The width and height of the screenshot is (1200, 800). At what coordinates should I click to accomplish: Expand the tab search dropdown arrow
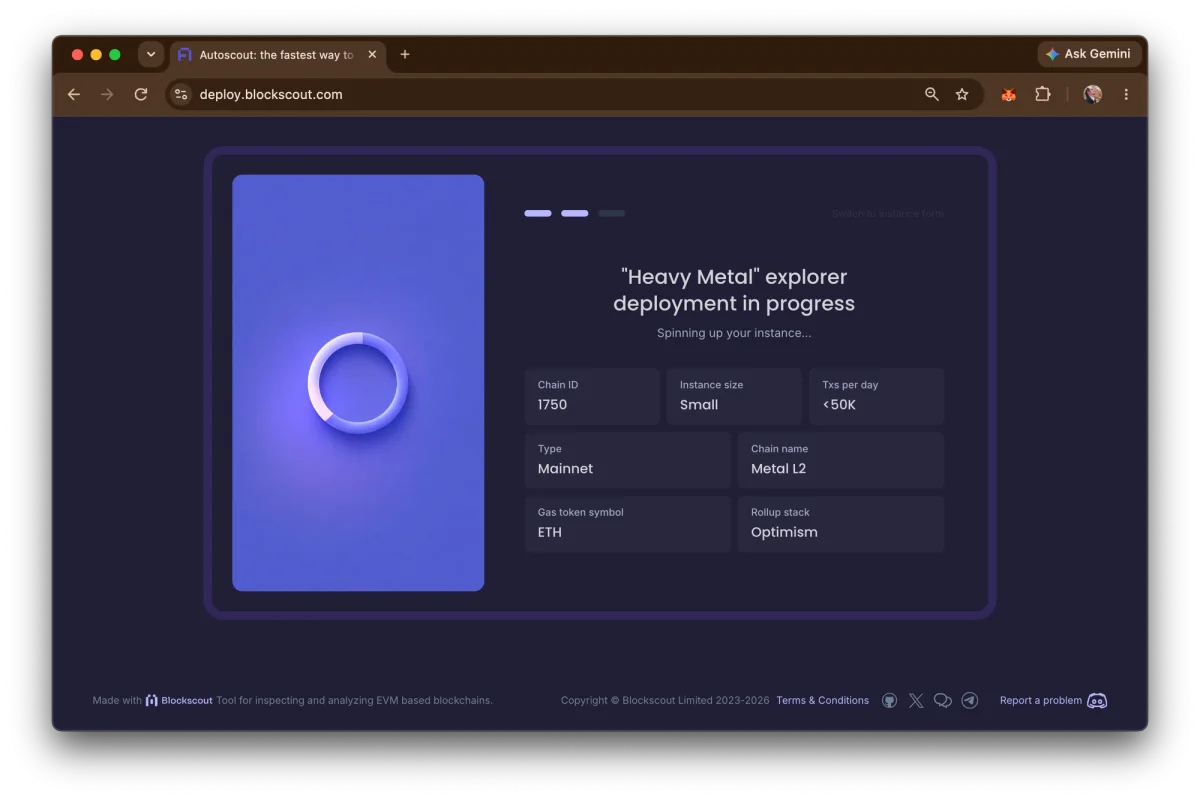click(x=151, y=54)
